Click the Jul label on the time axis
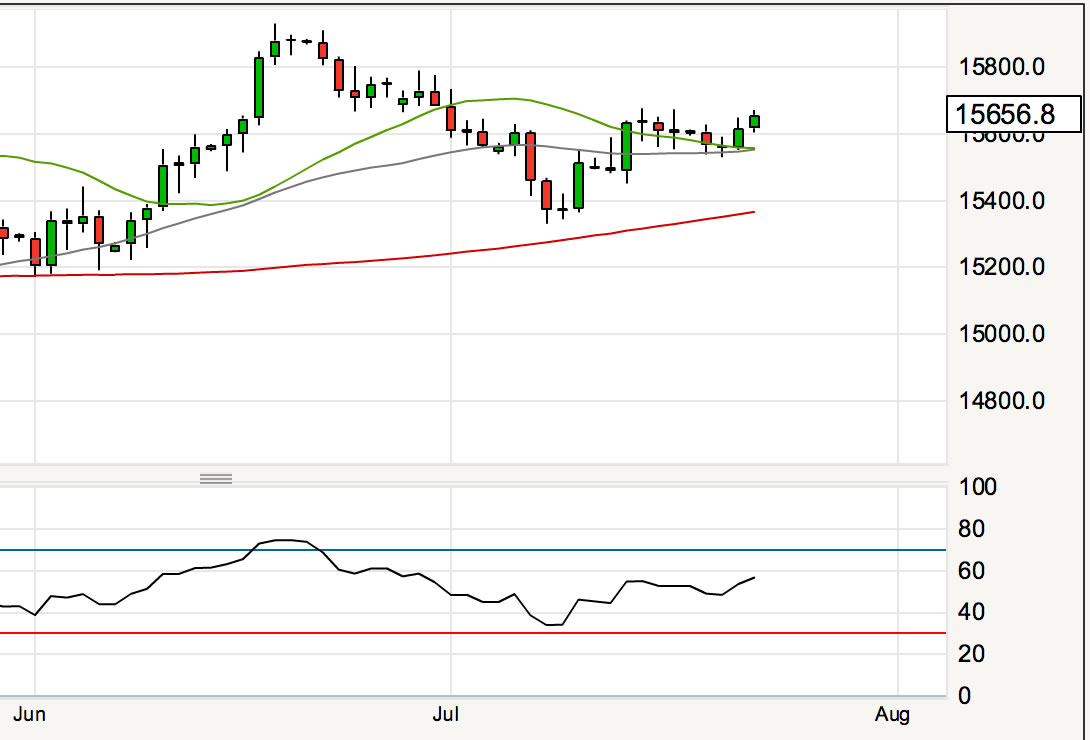Image resolution: width=1090 pixels, height=740 pixels. [x=445, y=714]
